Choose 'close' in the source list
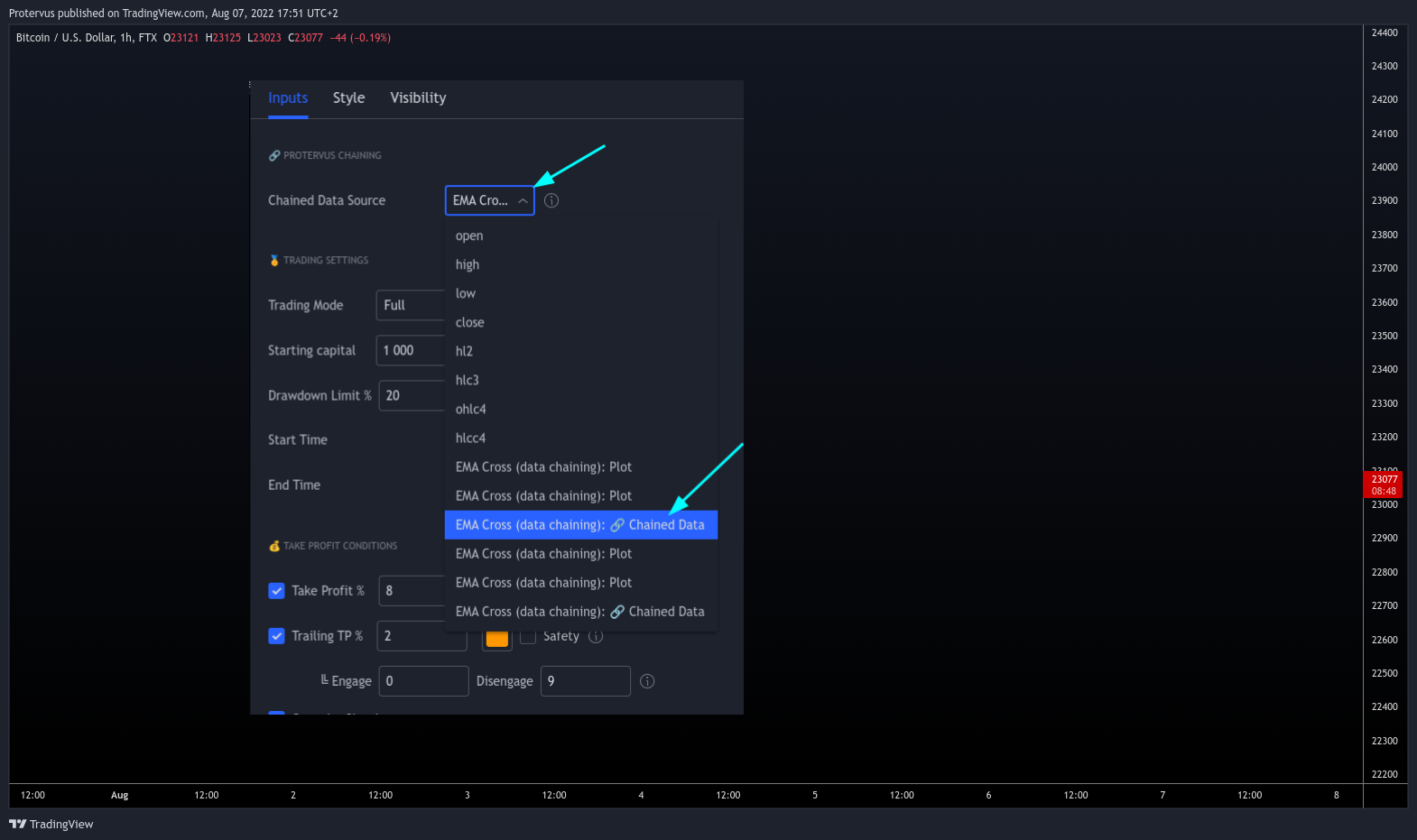Image resolution: width=1417 pixels, height=840 pixels. pyautogui.click(x=581, y=322)
